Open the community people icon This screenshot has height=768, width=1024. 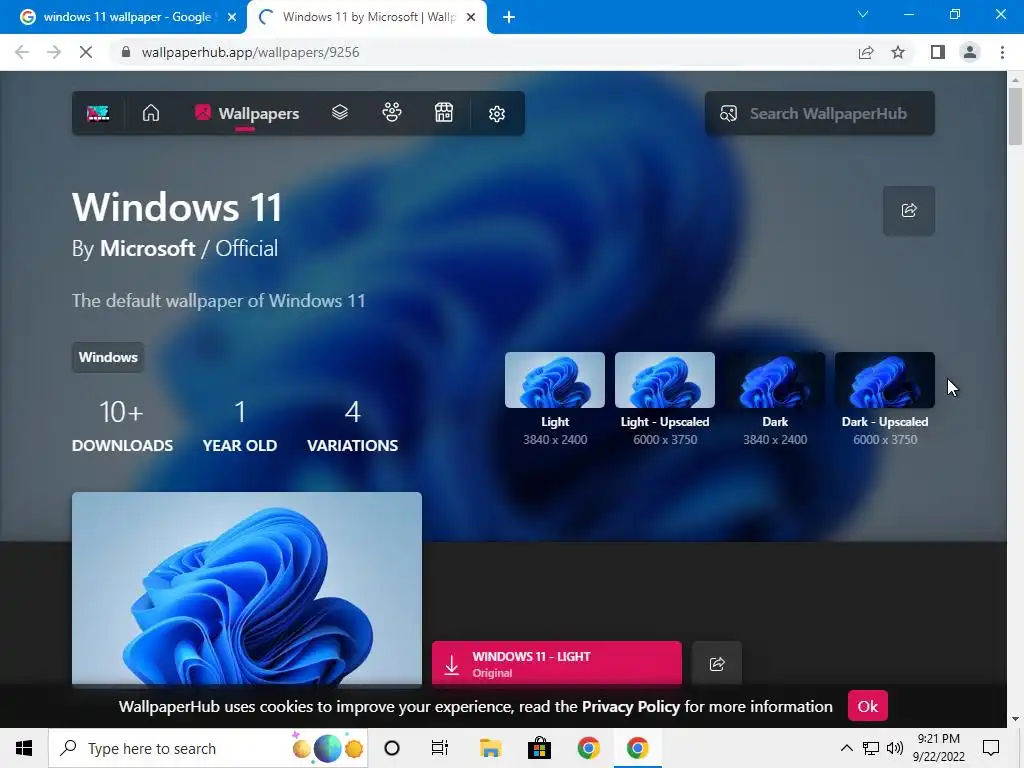392,113
